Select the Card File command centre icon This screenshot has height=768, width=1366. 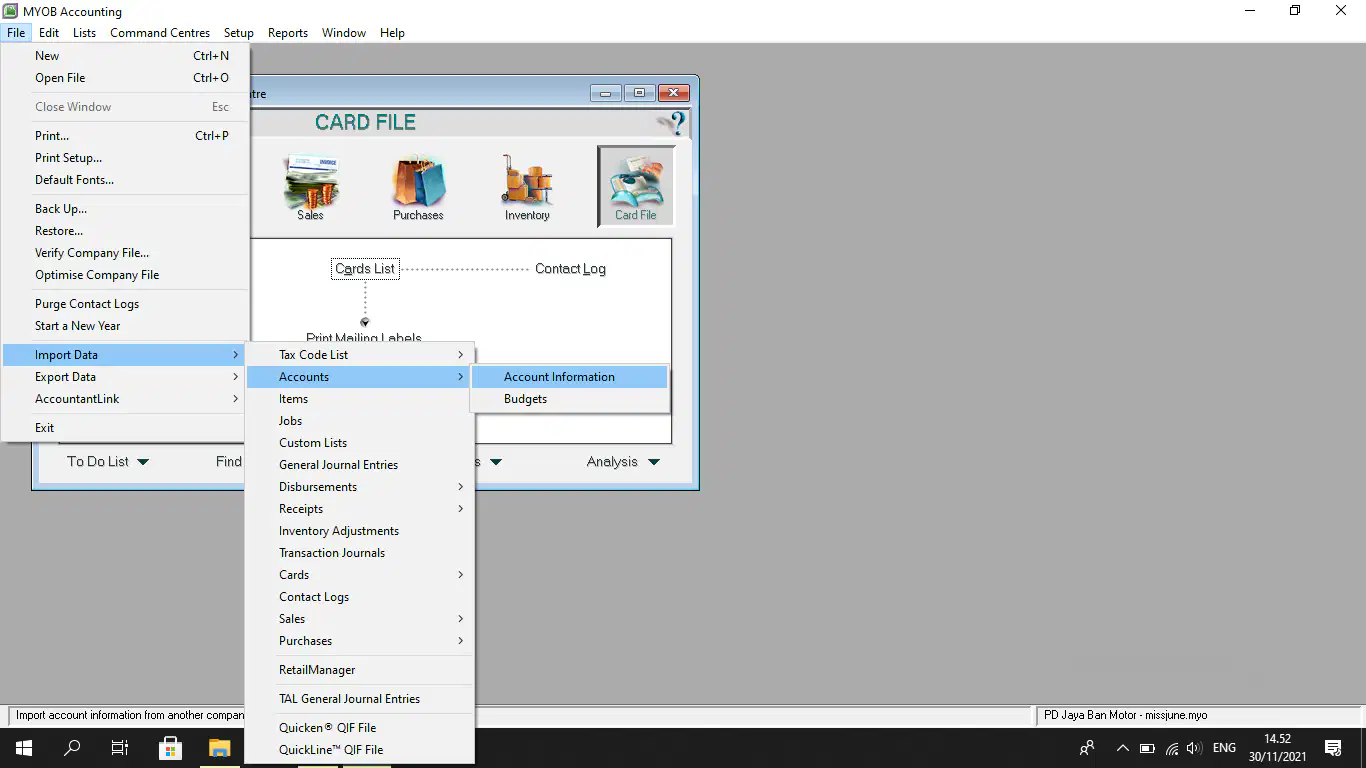tap(636, 187)
